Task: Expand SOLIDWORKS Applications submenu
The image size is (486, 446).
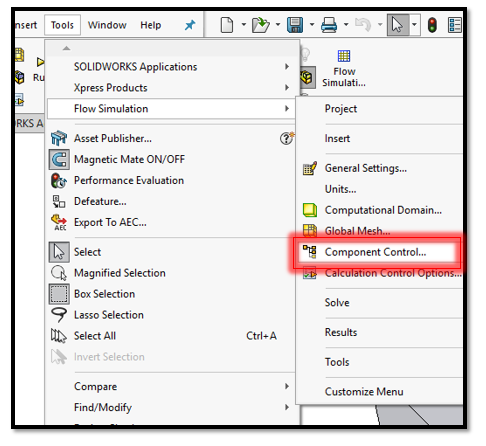Action: [x=171, y=67]
